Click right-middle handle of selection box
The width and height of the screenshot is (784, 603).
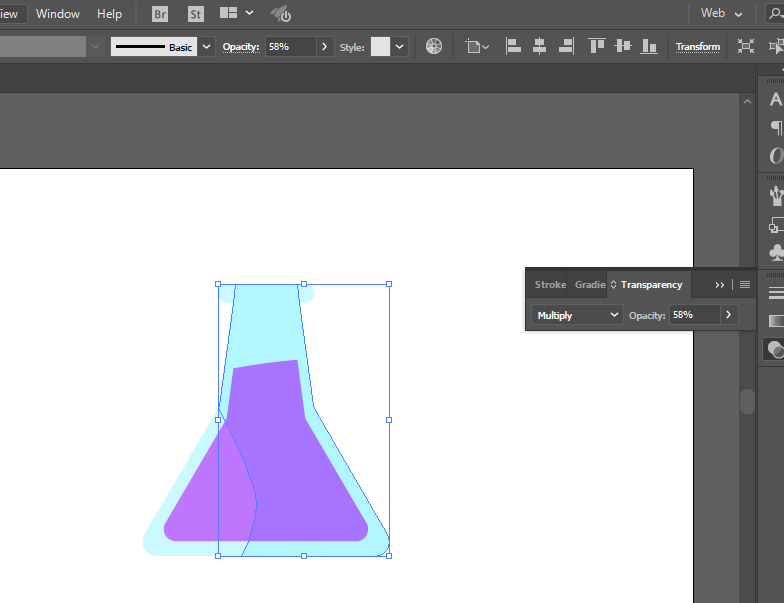tap(389, 420)
